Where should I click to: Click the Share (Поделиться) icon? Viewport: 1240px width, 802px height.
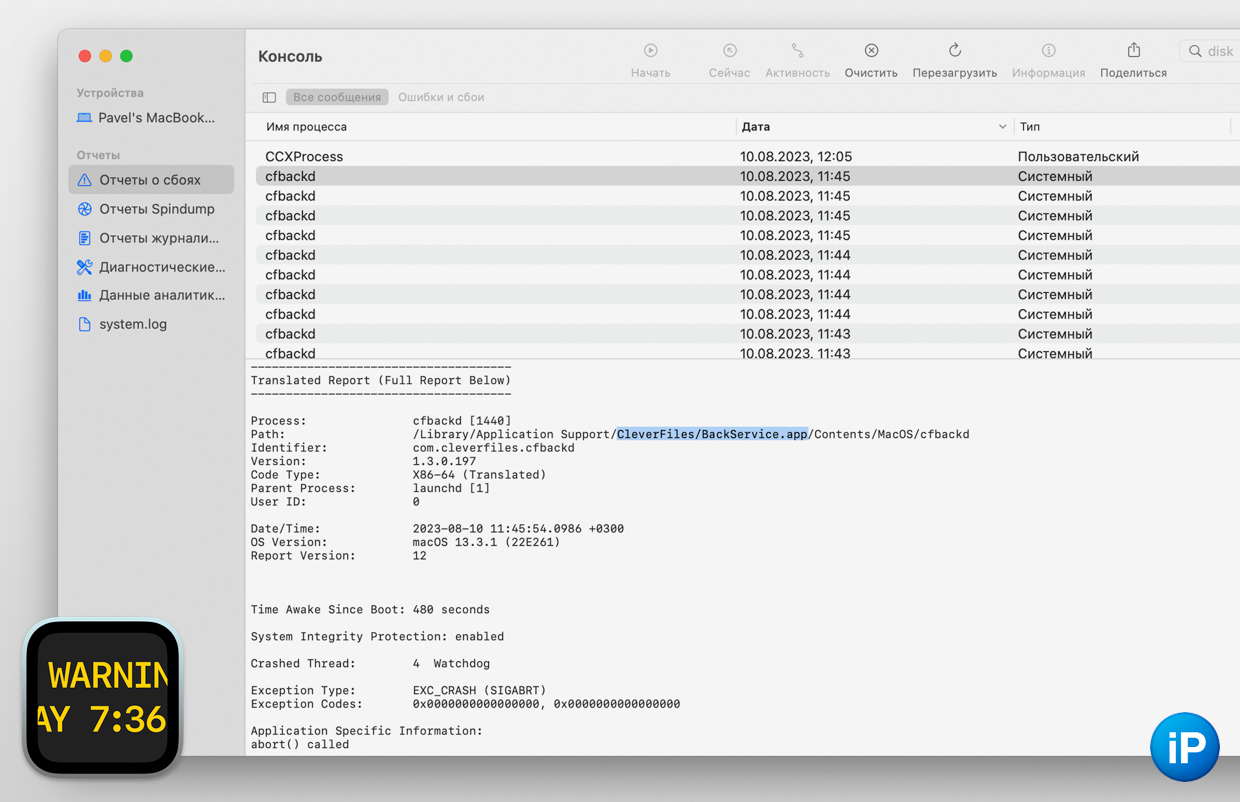pyautogui.click(x=1133, y=51)
